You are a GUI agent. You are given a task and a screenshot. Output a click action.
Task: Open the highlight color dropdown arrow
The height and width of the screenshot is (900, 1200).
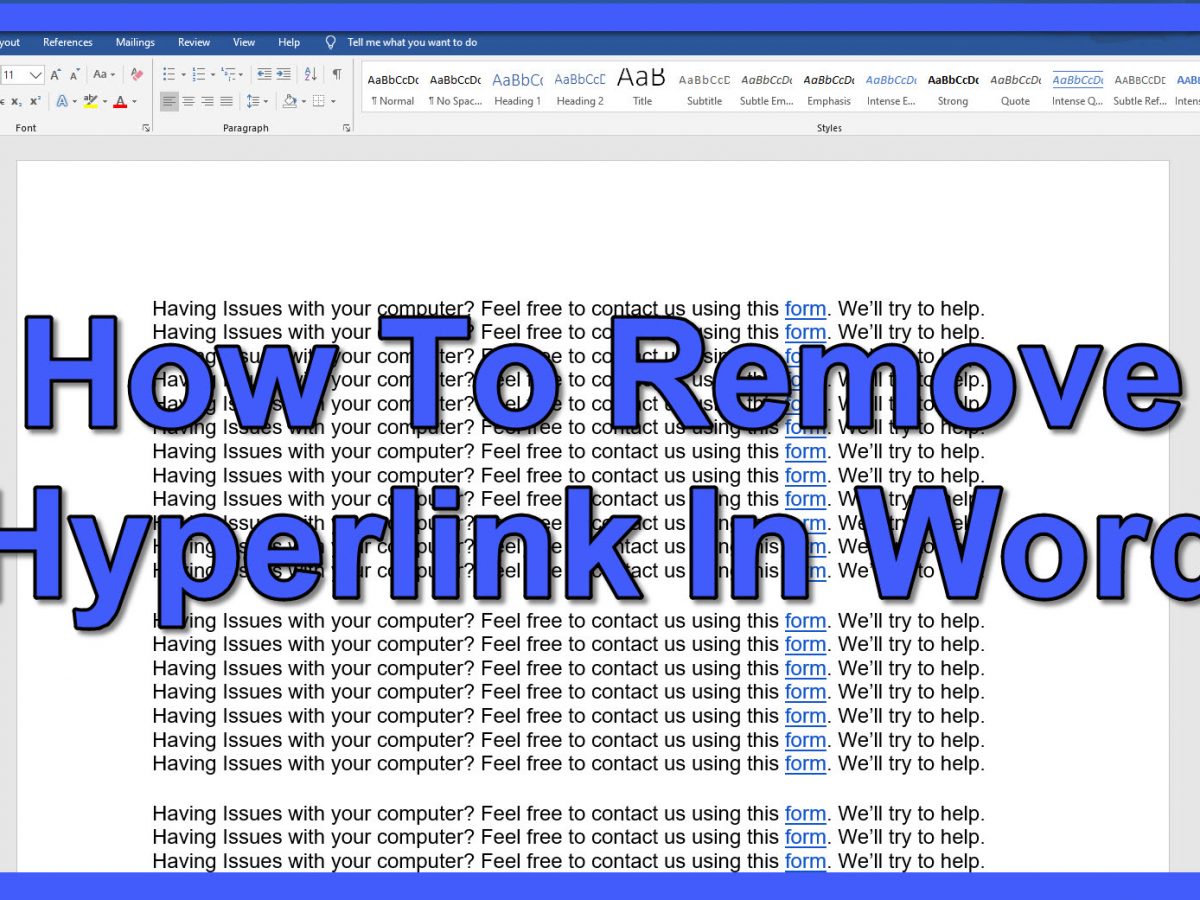[105, 101]
